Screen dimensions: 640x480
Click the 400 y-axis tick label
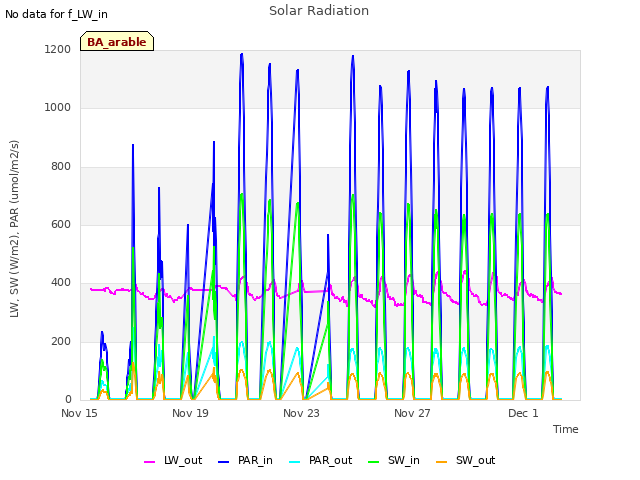[x=61, y=283]
